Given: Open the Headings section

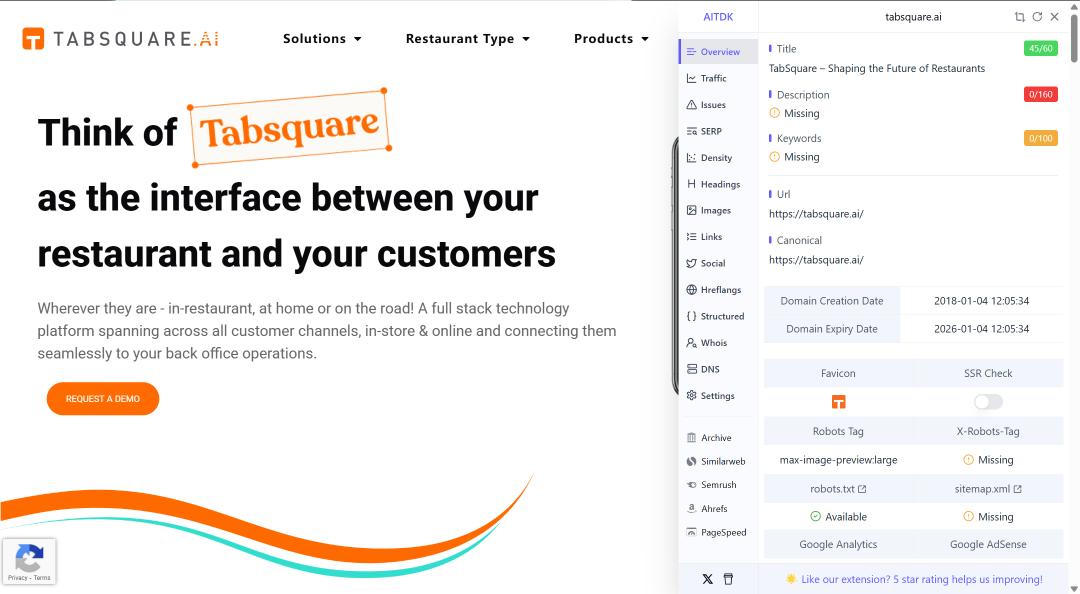Looking at the screenshot, I should [x=718, y=184].
